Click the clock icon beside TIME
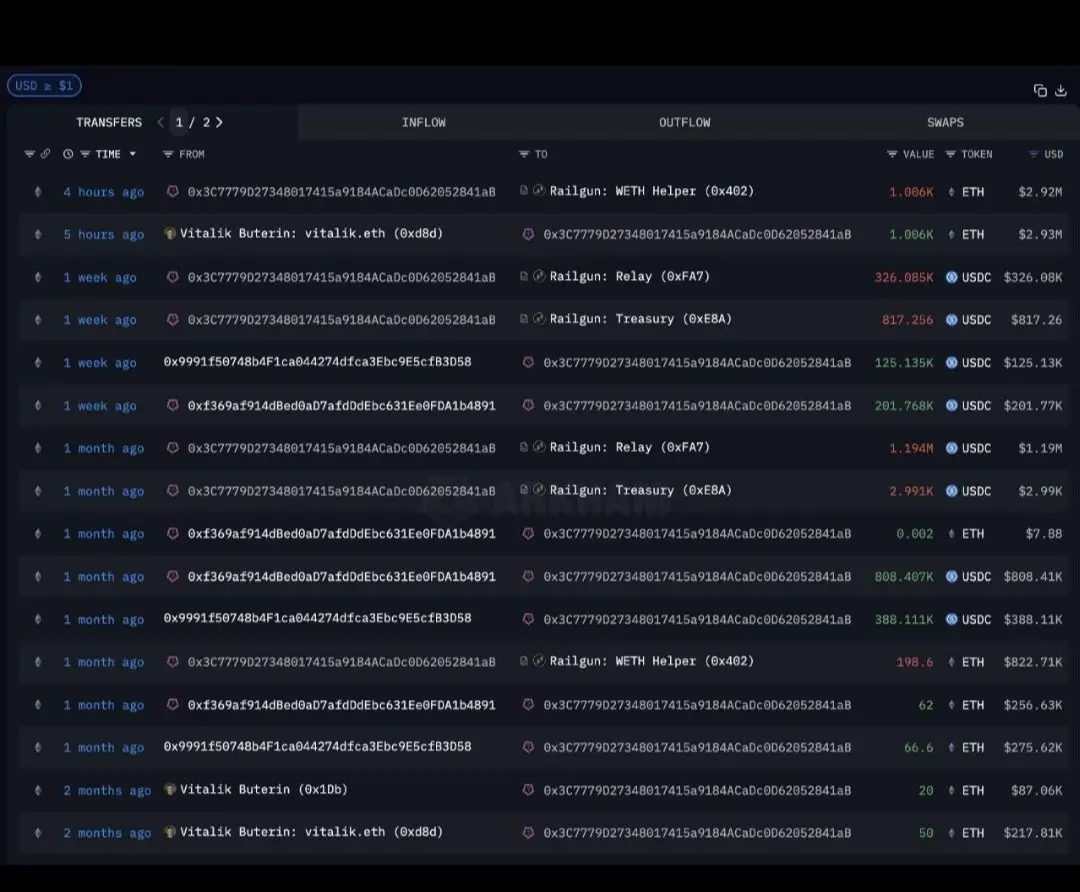This screenshot has width=1080, height=892. (68, 154)
